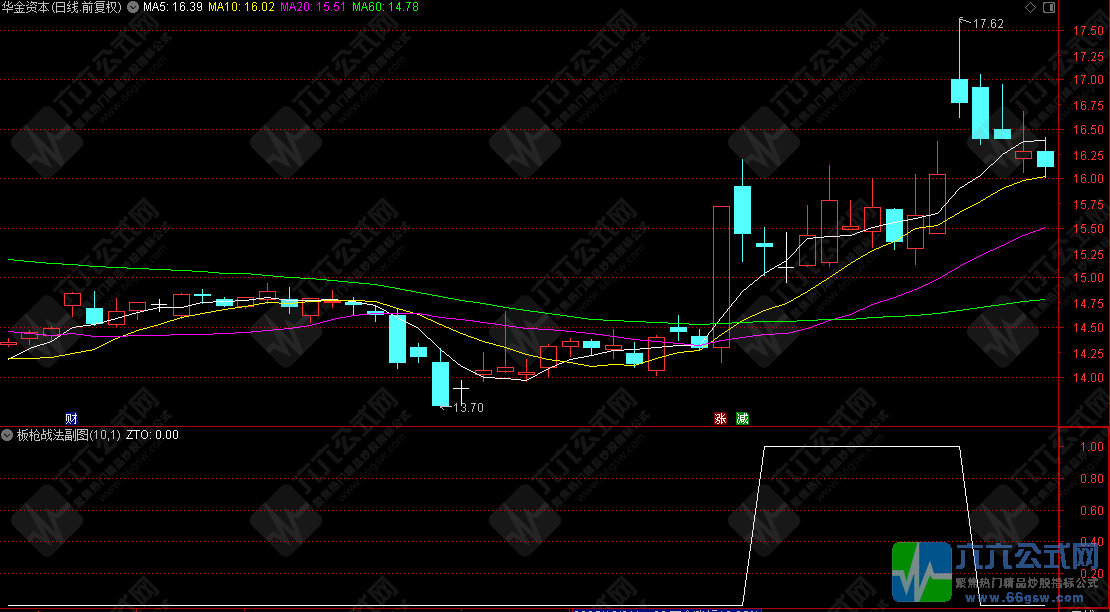Click the 13.70 low price label

pyautogui.click(x=468, y=408)
